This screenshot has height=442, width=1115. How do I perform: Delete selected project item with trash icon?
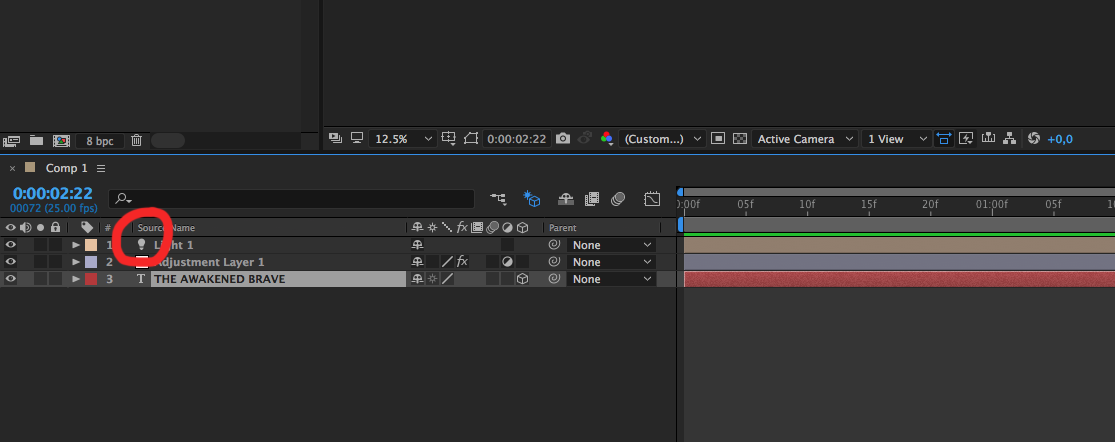point(137,141)
